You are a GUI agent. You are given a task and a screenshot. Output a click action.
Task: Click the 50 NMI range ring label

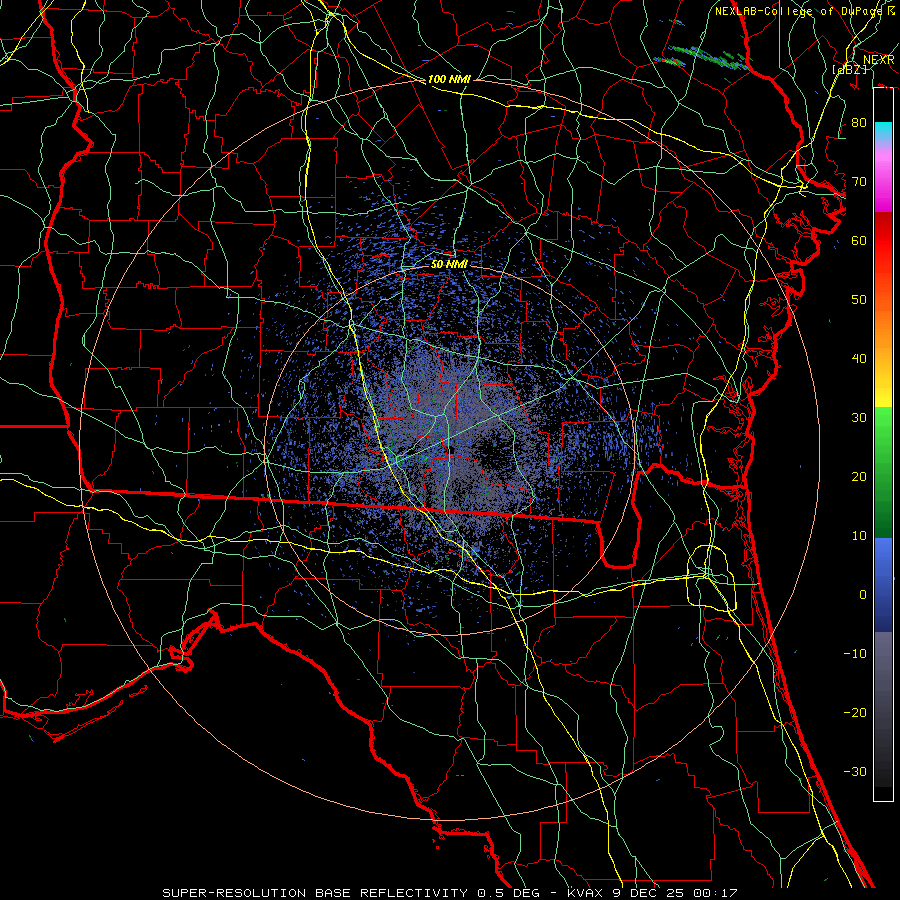pyautogui.click(x=449, y=264)
